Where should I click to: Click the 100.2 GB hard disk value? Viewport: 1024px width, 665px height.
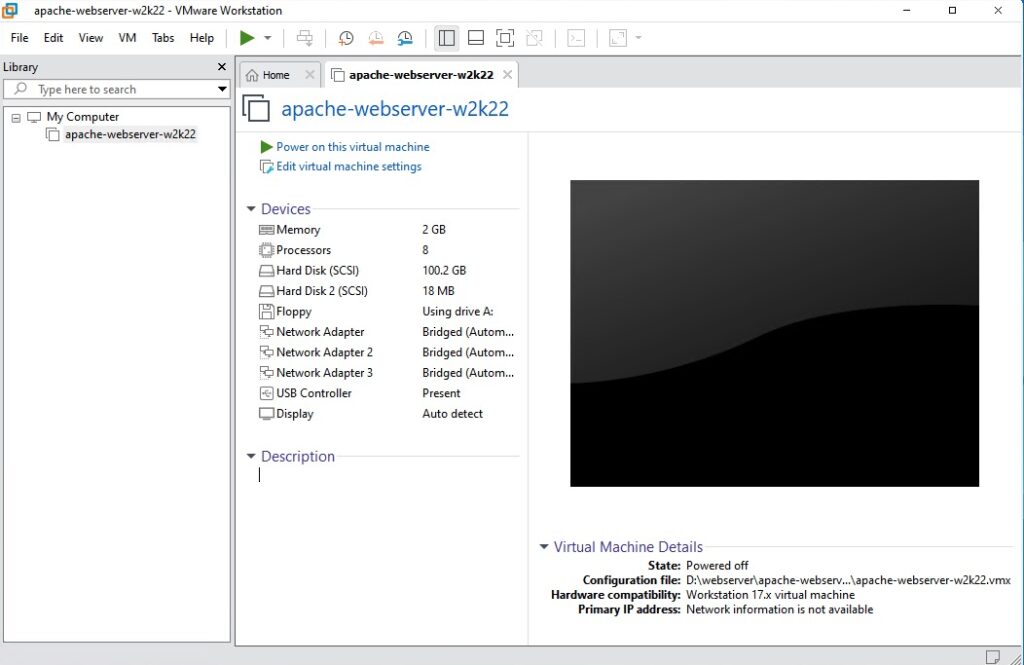444,270
